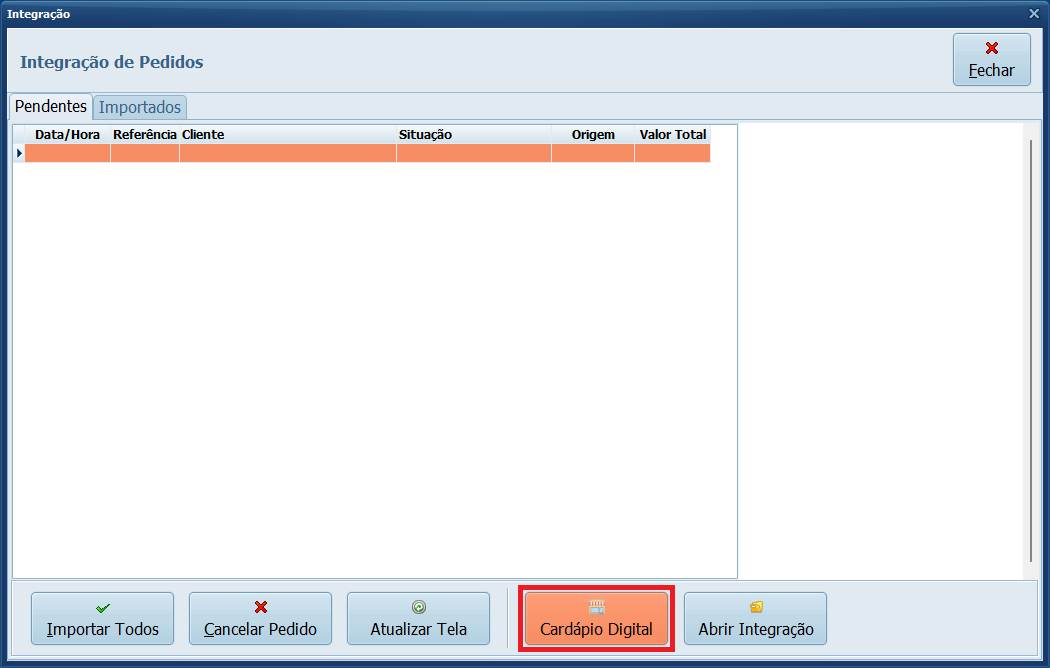Click the Valor Total column header
The width and height of the screenshot is (1050, 668).
(672, 134)
